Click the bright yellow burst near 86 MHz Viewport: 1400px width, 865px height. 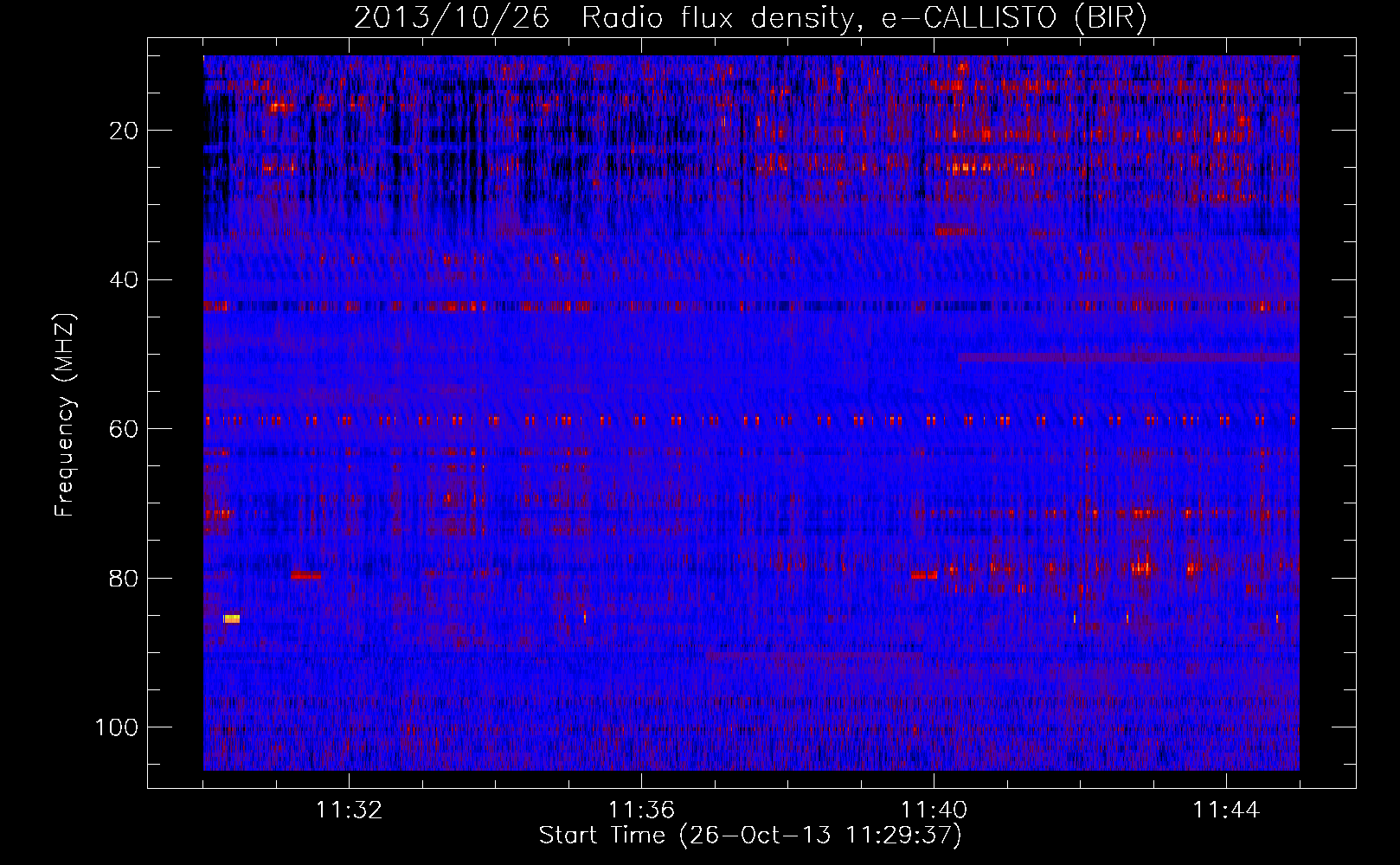(231, 618)
